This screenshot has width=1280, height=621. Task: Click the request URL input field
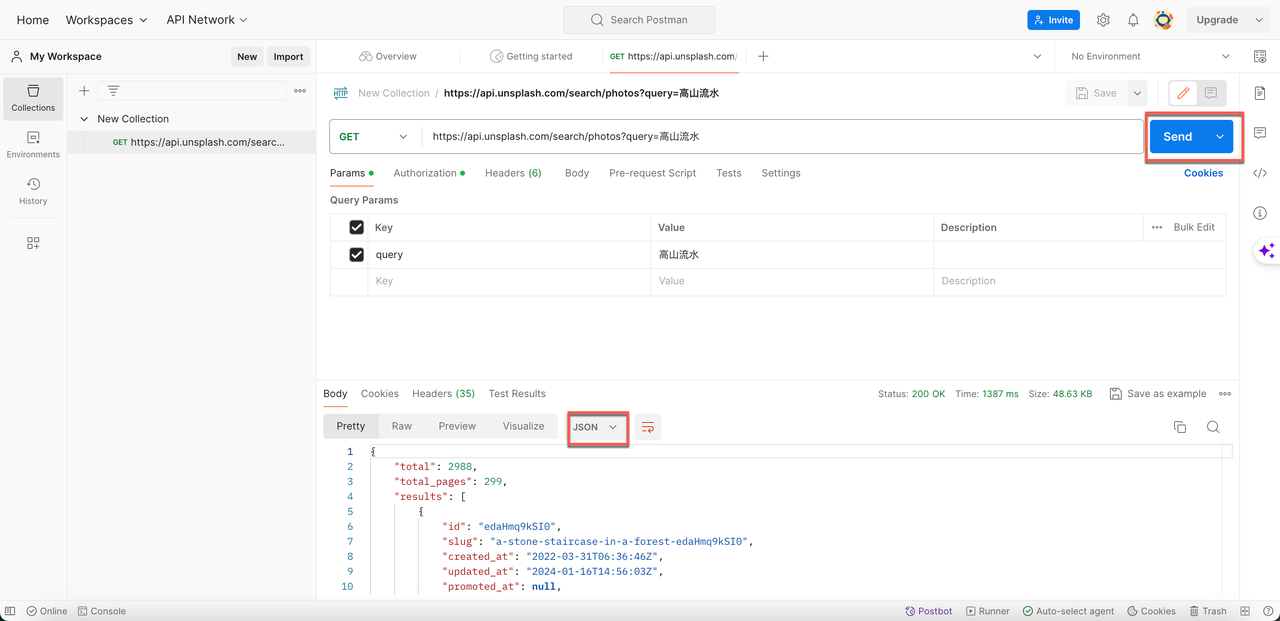pos(783,137)
